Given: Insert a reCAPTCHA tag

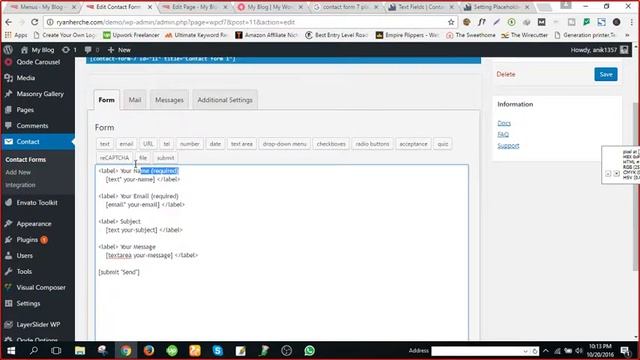Looking at the screenshot, I should click(114, 158).
